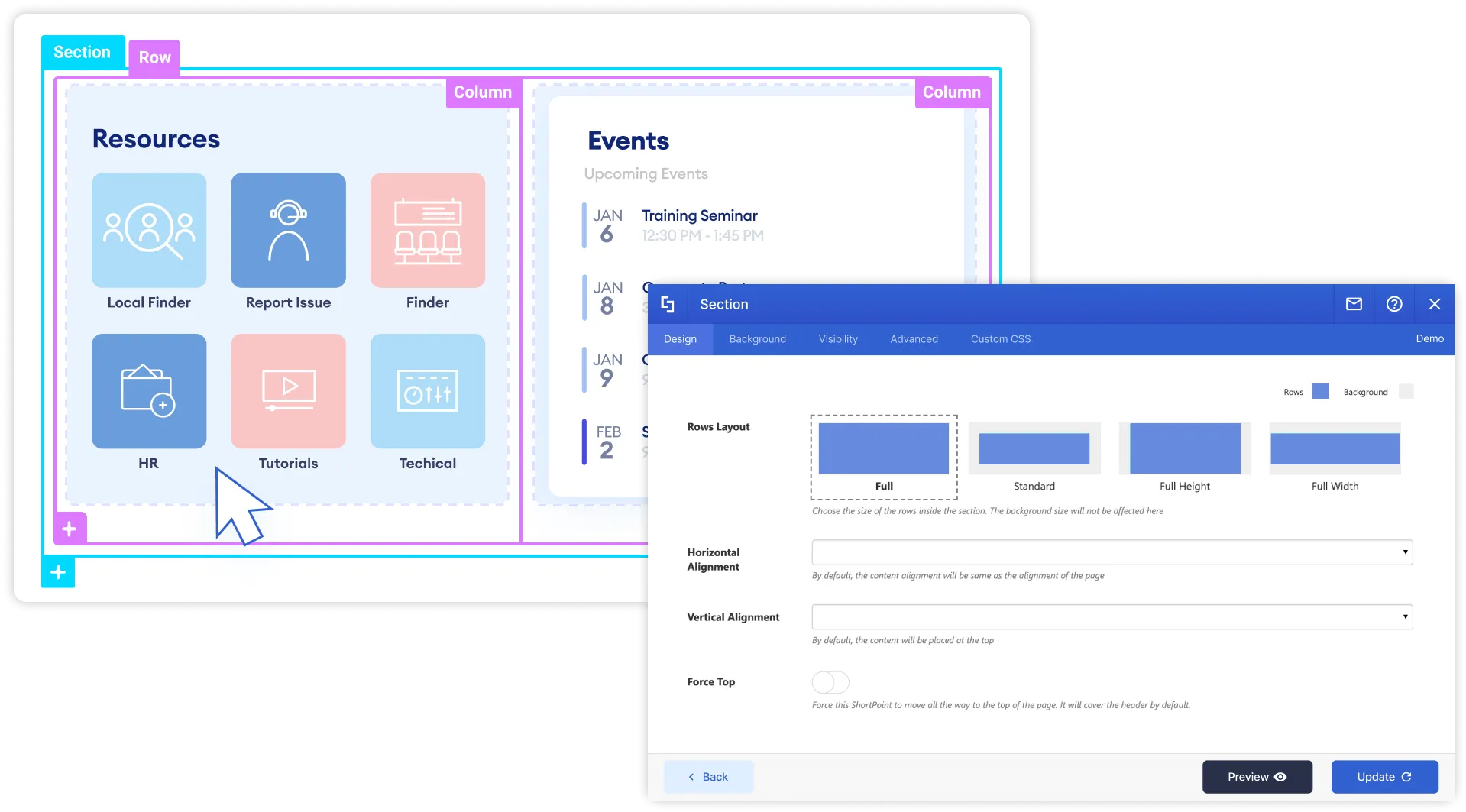Screen dimensions: 1466x812
Task: Toggle the Force Top switch
Action: pos(830,682)
